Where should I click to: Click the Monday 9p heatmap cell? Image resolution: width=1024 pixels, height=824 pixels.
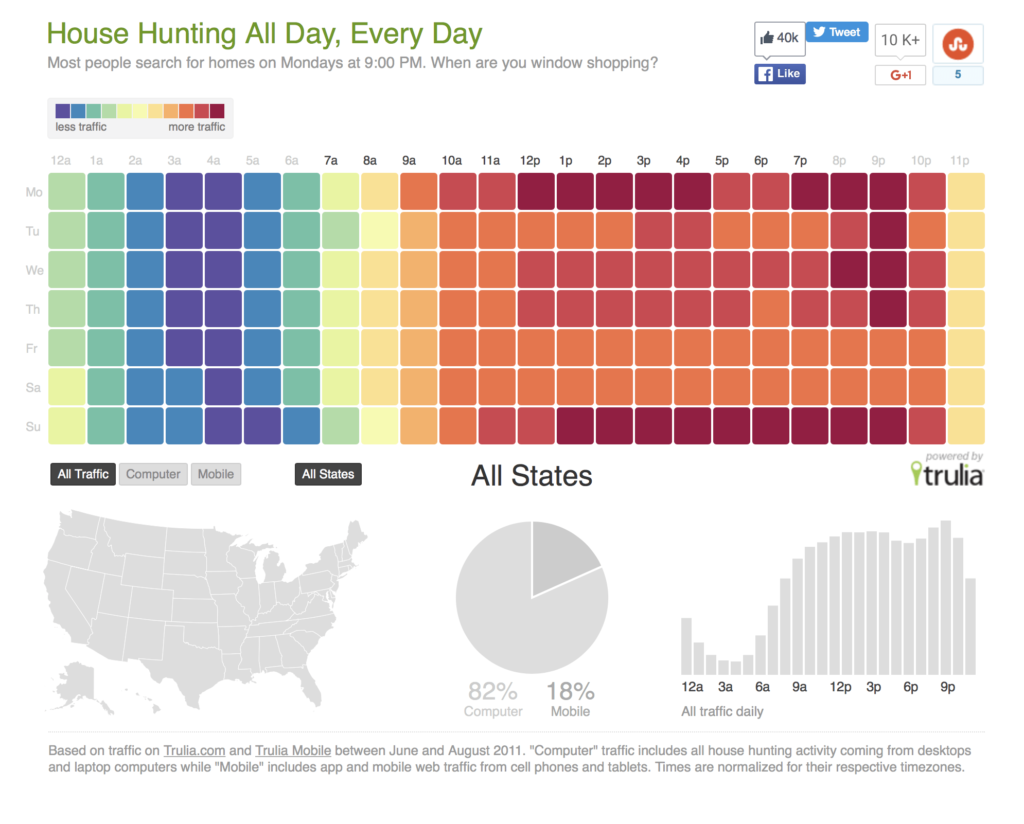pyautogui.click(x=887, y=191)
